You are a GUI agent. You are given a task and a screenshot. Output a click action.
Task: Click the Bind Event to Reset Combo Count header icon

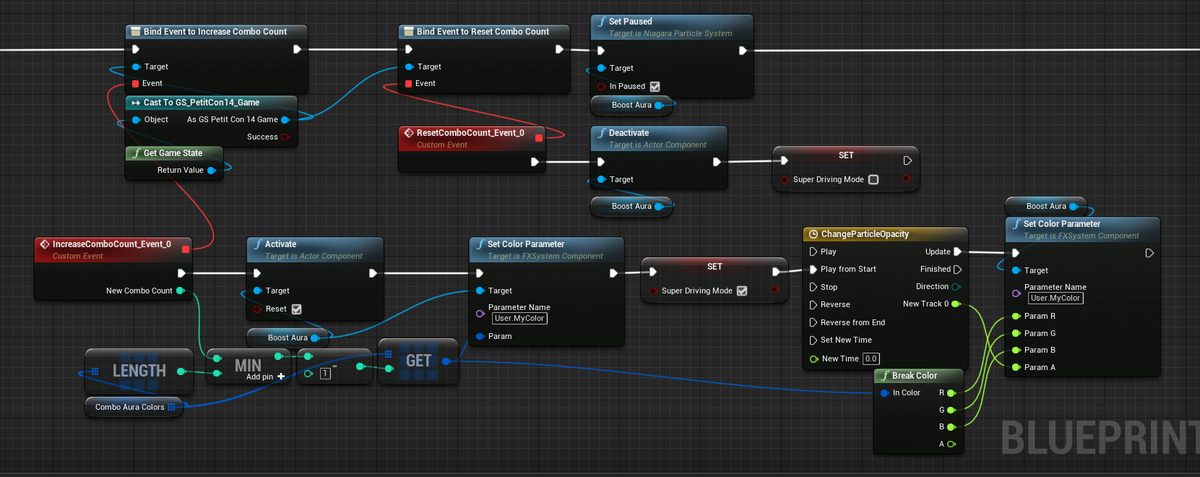click(408, 31)
